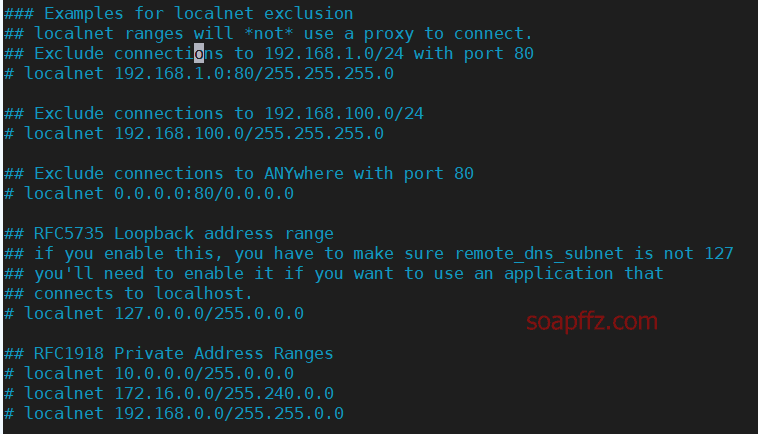Click the red 'soapffz.com' watermark
This screenshot has height=434, width=758.
(592, 321)
